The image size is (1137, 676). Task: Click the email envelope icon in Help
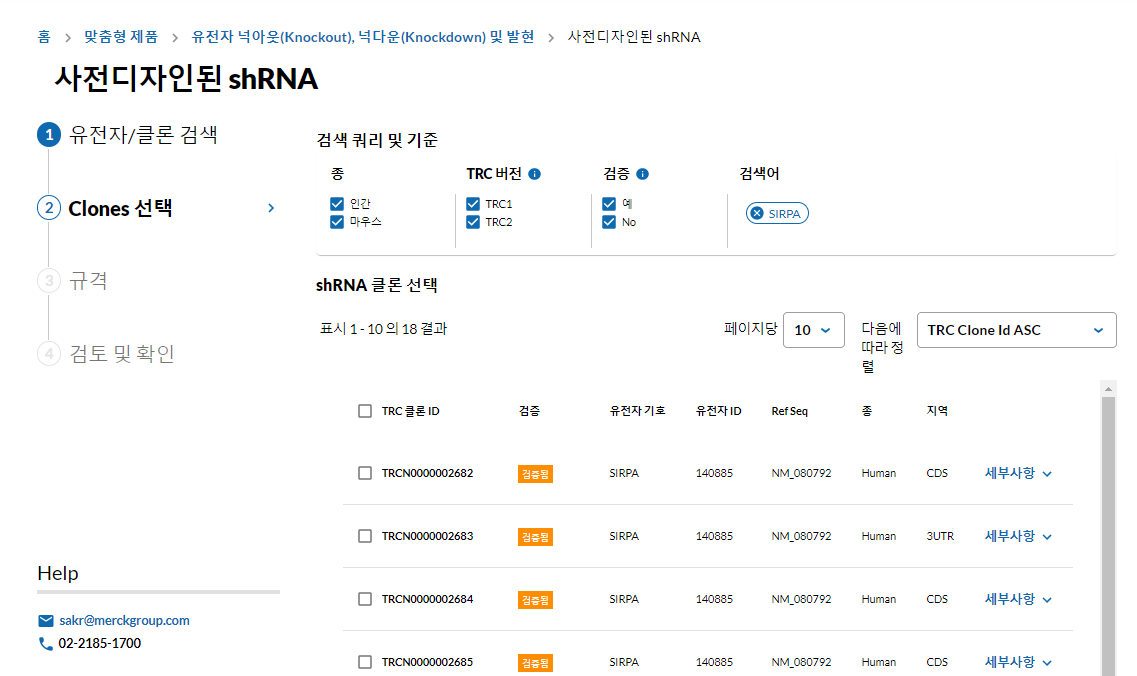[x=45, y=621]
